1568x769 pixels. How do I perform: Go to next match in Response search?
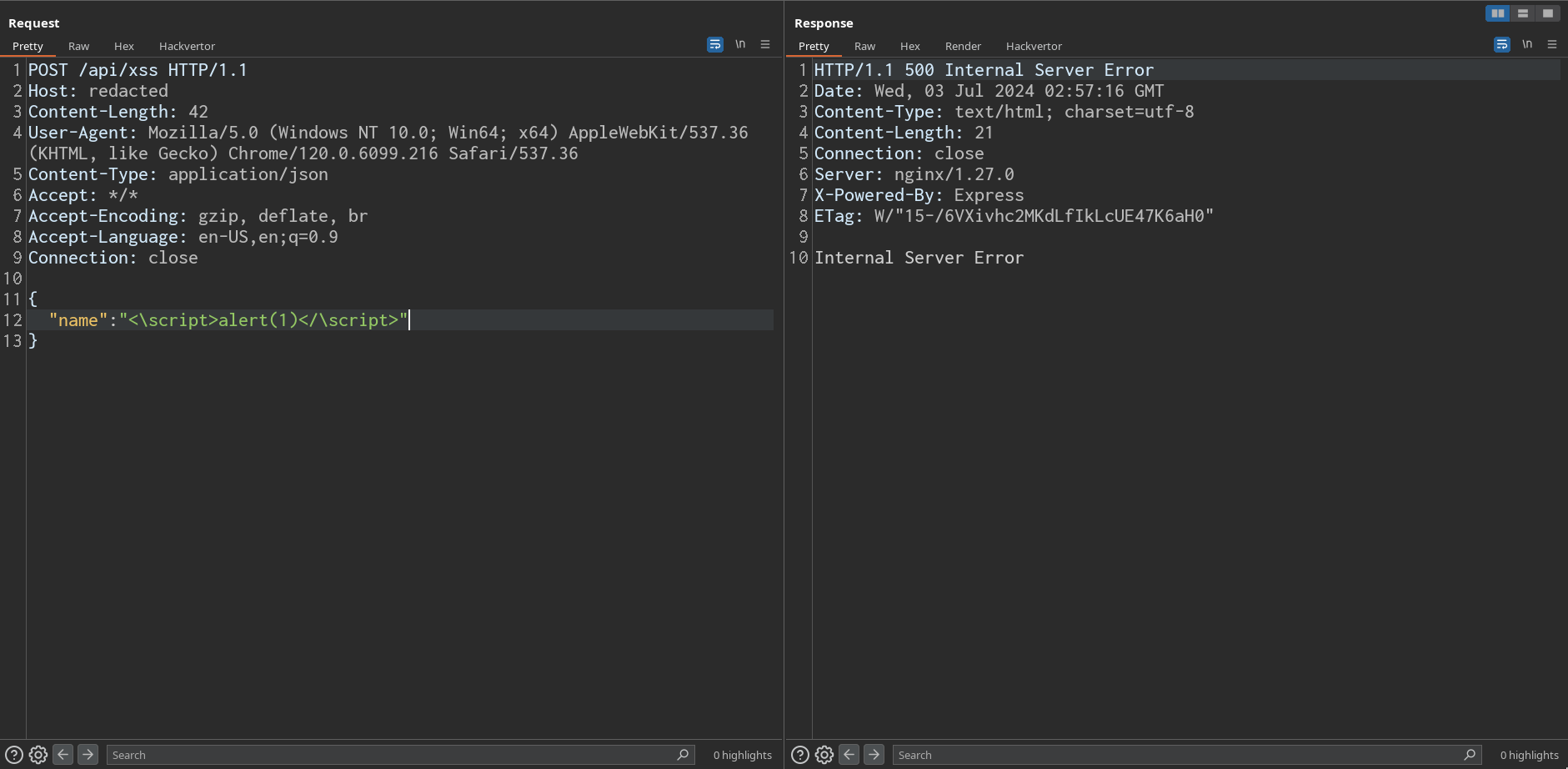click(874, 755)
